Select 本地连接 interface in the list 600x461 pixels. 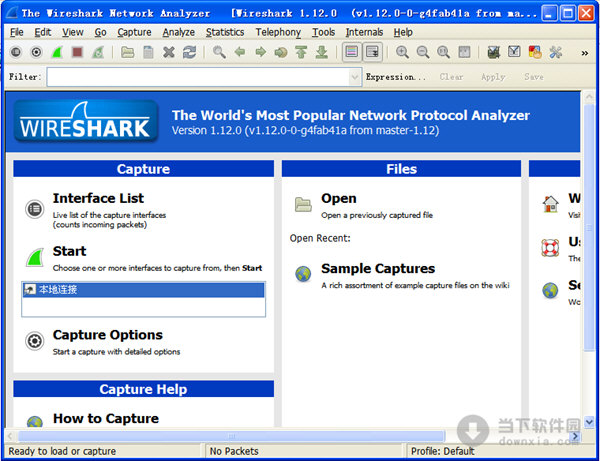click(143, 290)
